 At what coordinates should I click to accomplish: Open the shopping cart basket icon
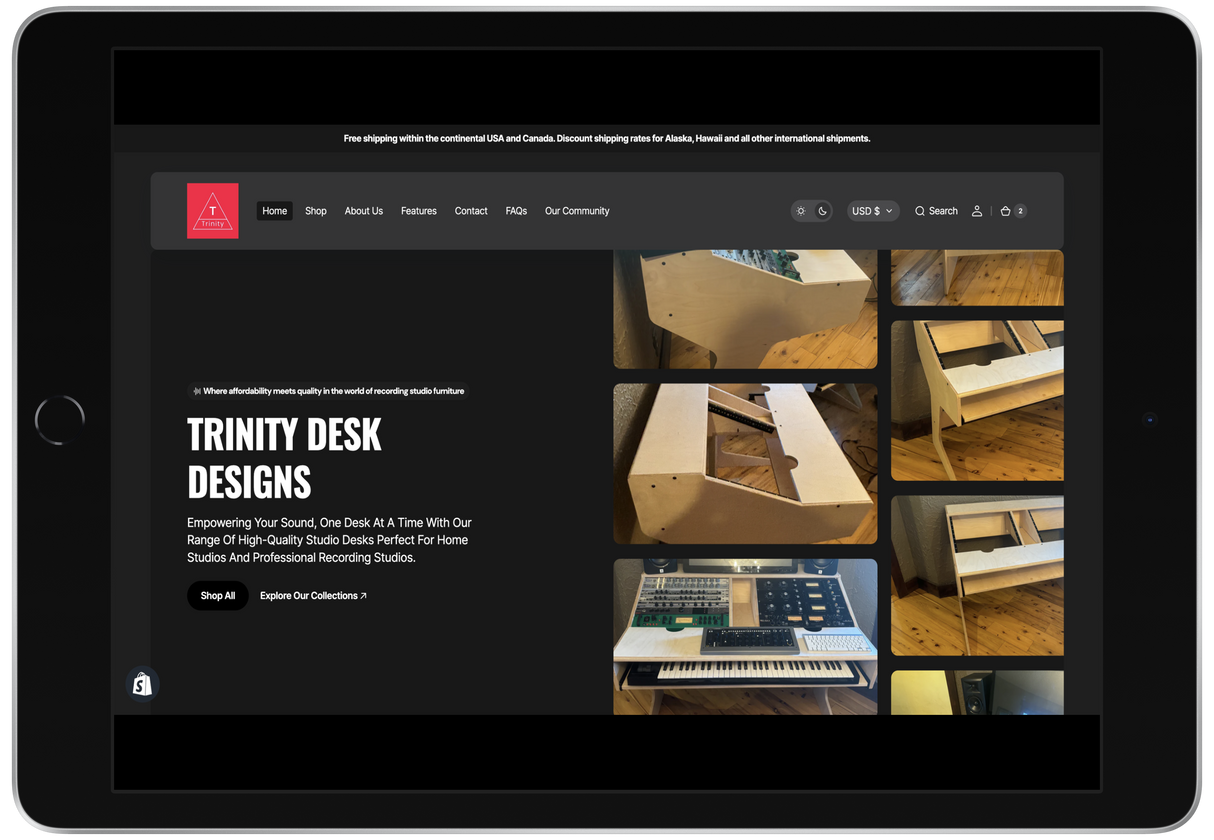click(1005, 211)
